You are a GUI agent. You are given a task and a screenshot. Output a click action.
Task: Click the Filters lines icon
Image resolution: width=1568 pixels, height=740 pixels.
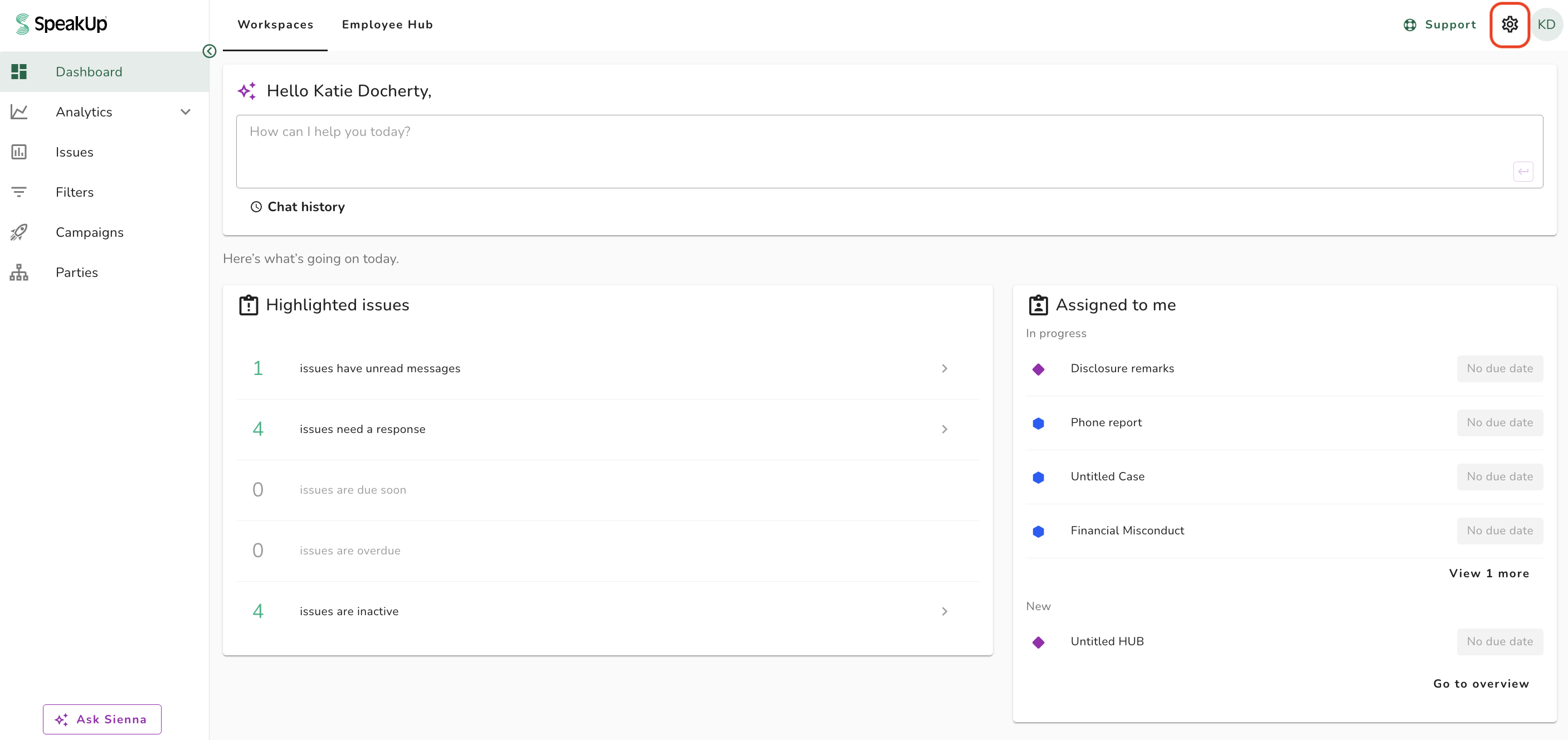(19, 192)
